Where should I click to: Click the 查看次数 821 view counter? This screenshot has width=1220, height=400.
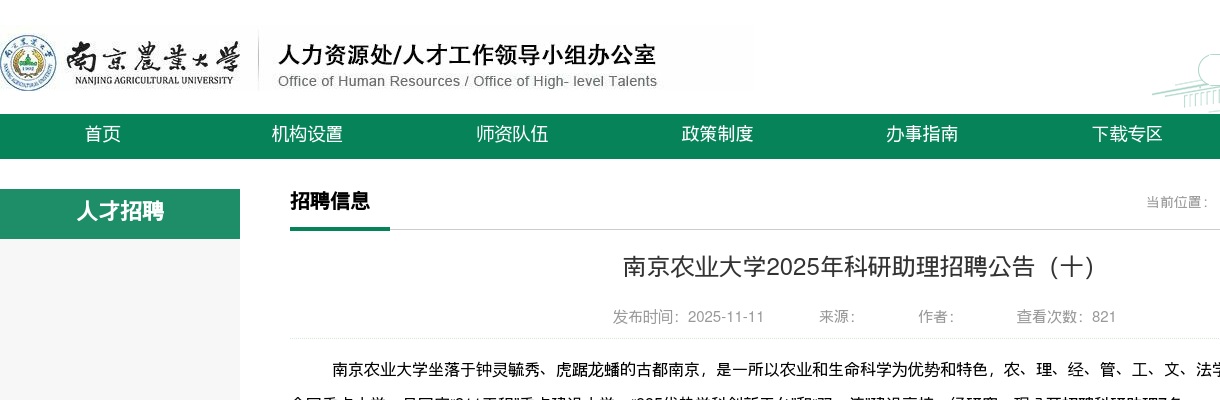coord(1066,317)
